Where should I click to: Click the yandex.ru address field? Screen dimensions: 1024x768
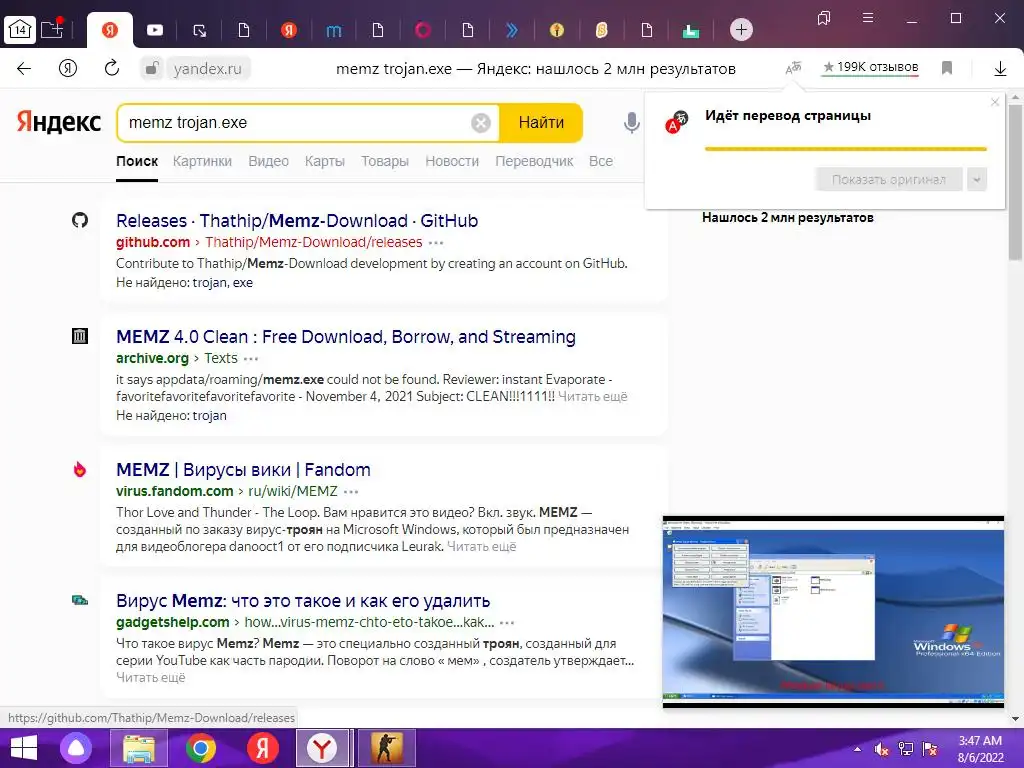click(x=208, y=69)
